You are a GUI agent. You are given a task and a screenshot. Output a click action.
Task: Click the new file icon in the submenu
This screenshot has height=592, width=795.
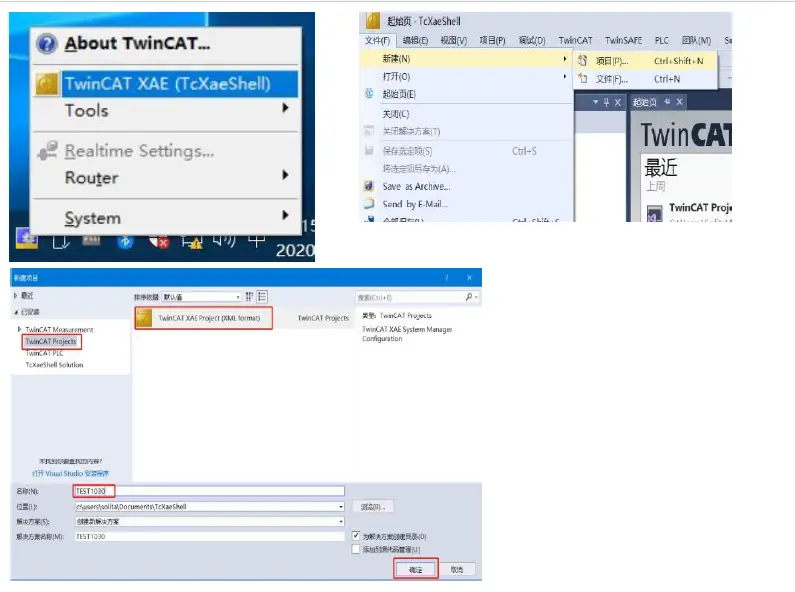583,79
